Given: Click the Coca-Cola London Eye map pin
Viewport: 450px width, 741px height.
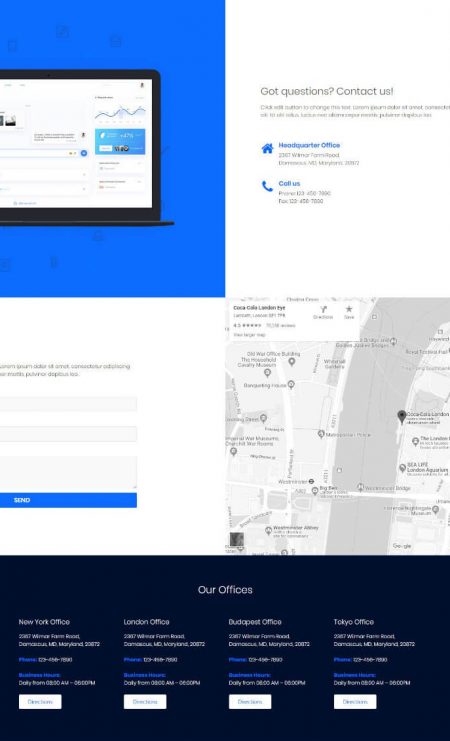Looking at the screenshot, I should pyautogui.click(x=402, y=417).
